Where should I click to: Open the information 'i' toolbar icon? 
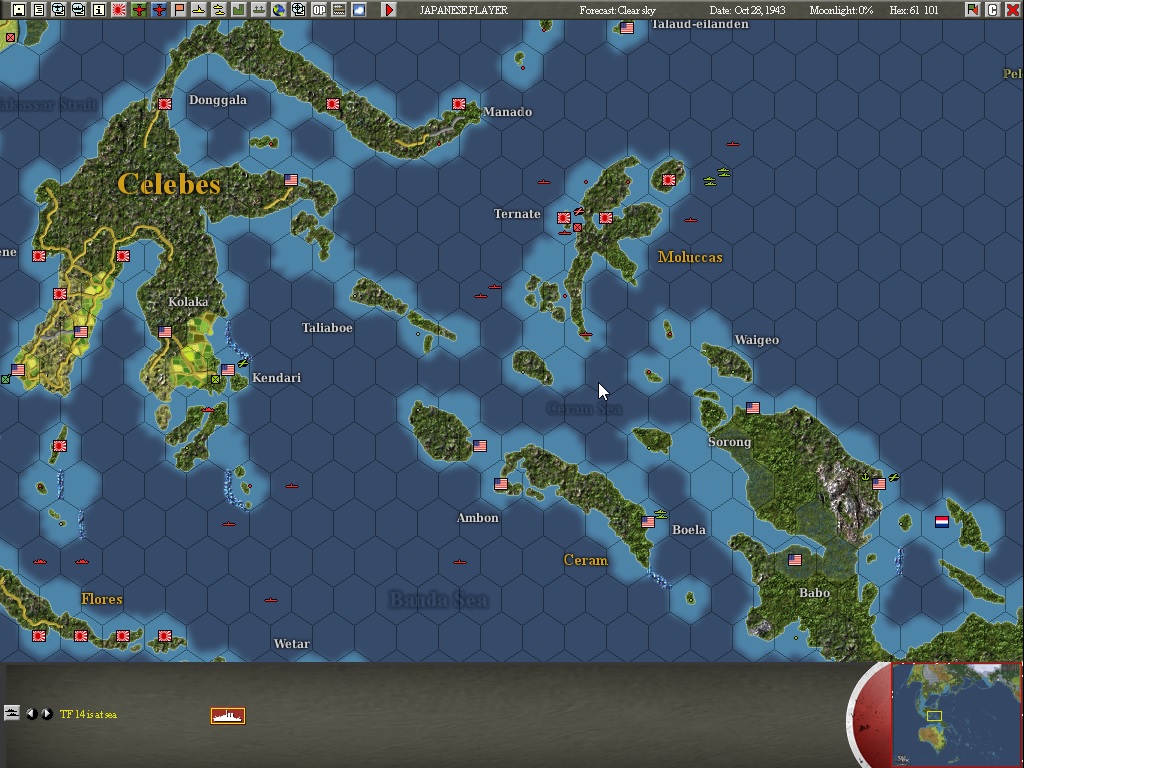pyautogui.click(x=98, y=10)
